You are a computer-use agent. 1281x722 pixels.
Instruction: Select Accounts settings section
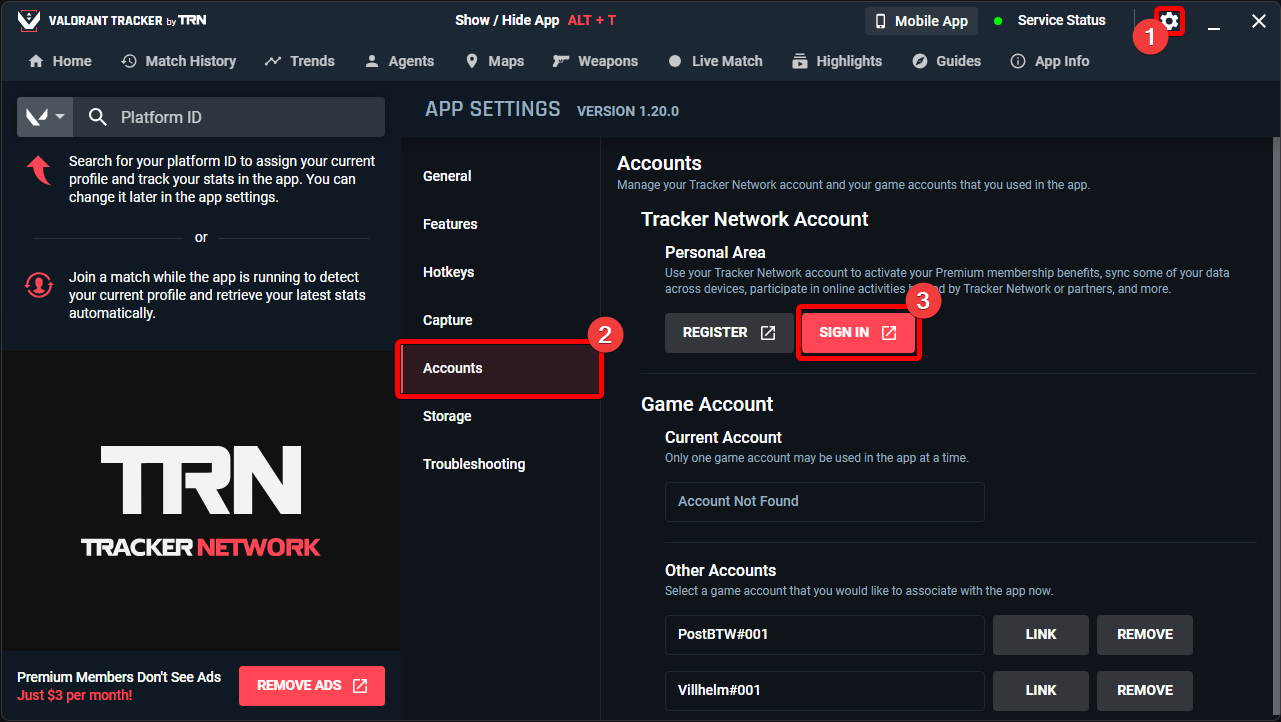[x=499, y=369]
